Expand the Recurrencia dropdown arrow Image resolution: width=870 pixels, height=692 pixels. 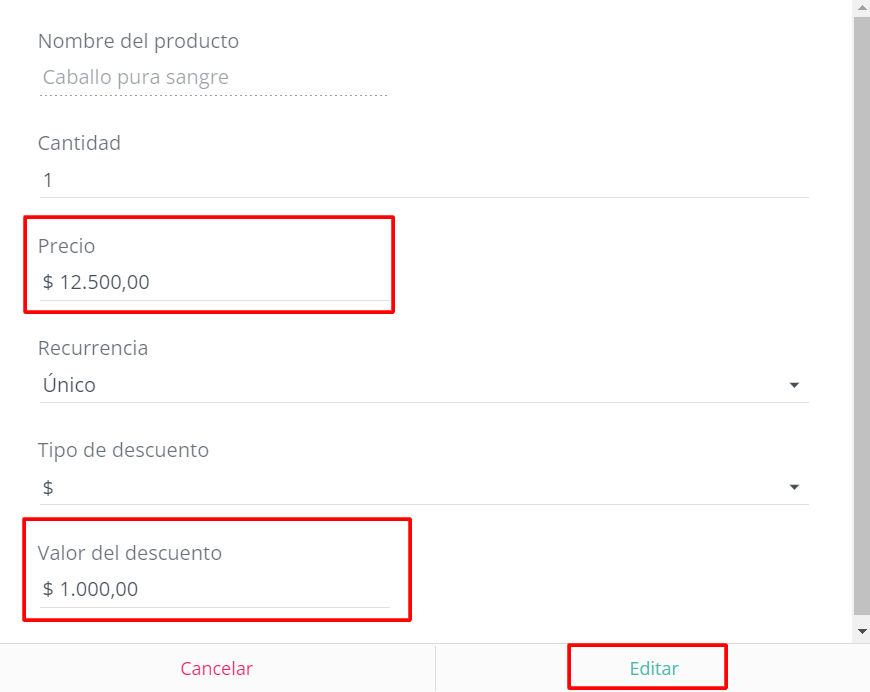tap(793, 384)
